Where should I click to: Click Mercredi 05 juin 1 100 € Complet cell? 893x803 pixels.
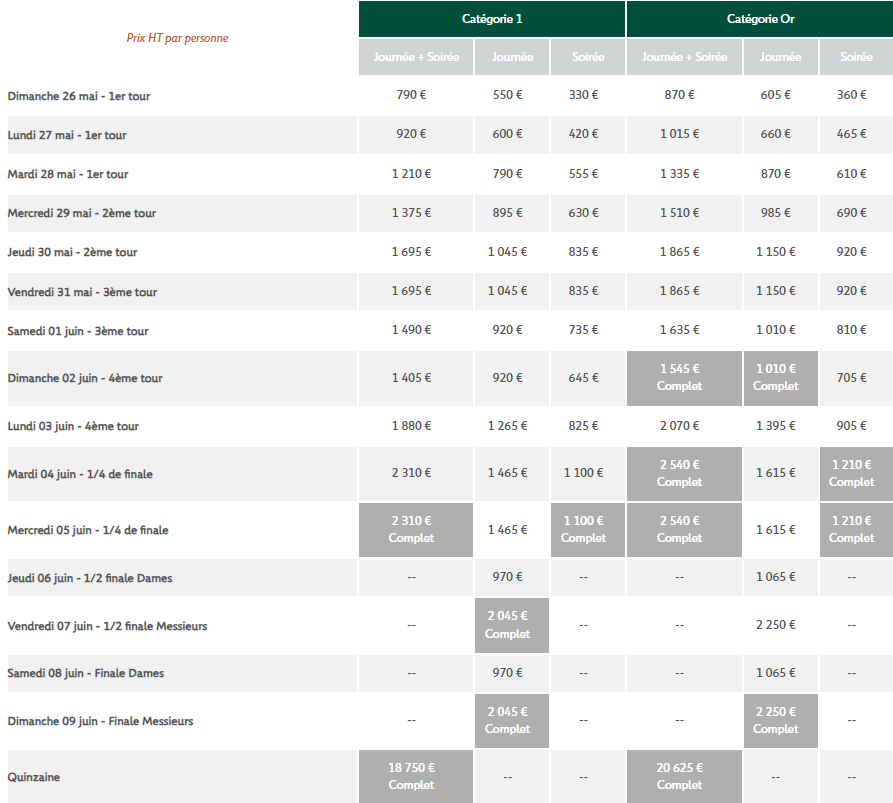[x=583, y=529]
